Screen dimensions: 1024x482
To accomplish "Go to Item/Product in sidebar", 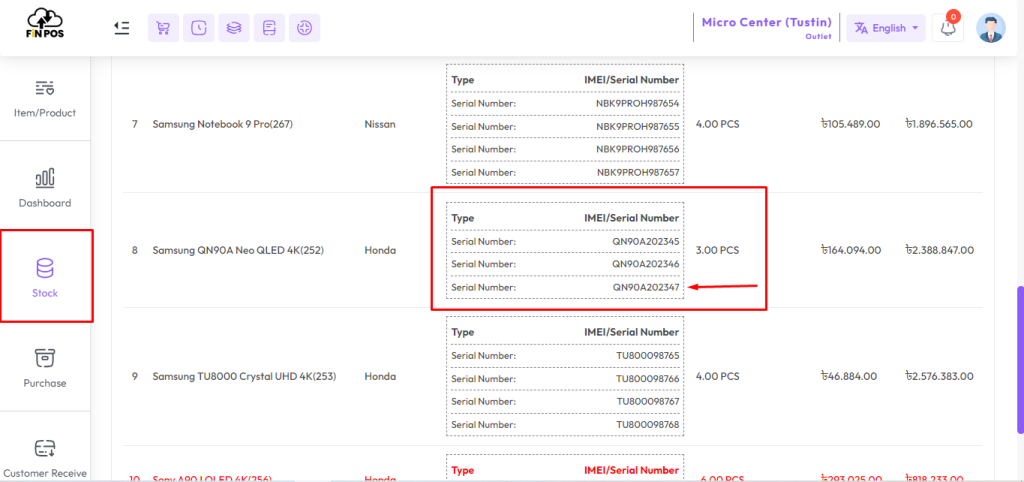I will [45, 99].
